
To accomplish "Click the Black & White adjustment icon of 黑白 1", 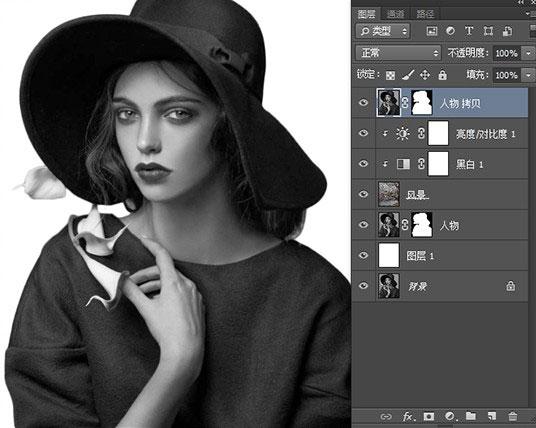I will 403,164.
